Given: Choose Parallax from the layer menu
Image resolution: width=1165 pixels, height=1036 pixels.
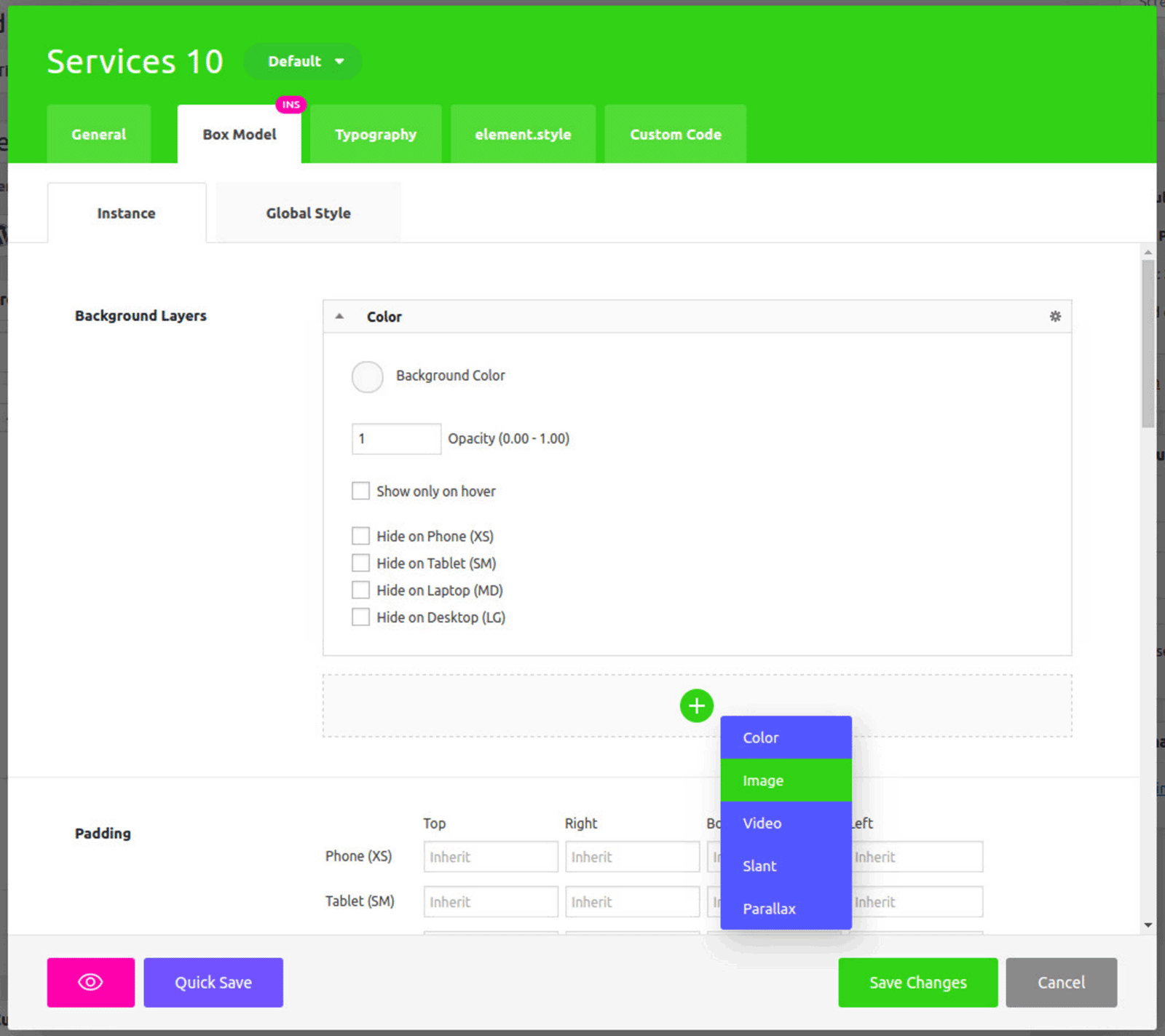Looking at the screenshot, I should click(786, 909).
